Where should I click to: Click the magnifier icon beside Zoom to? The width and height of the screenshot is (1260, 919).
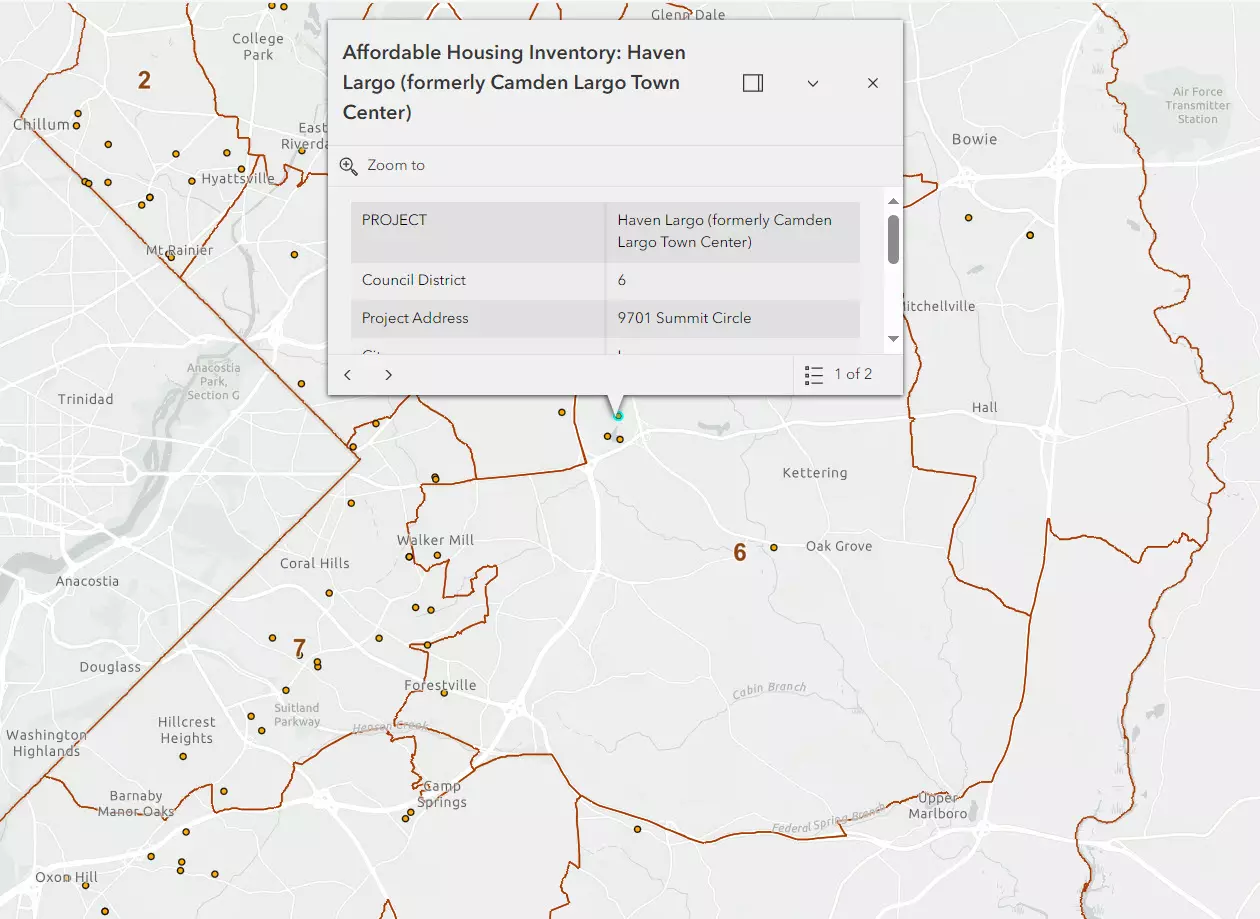[349, 166]
